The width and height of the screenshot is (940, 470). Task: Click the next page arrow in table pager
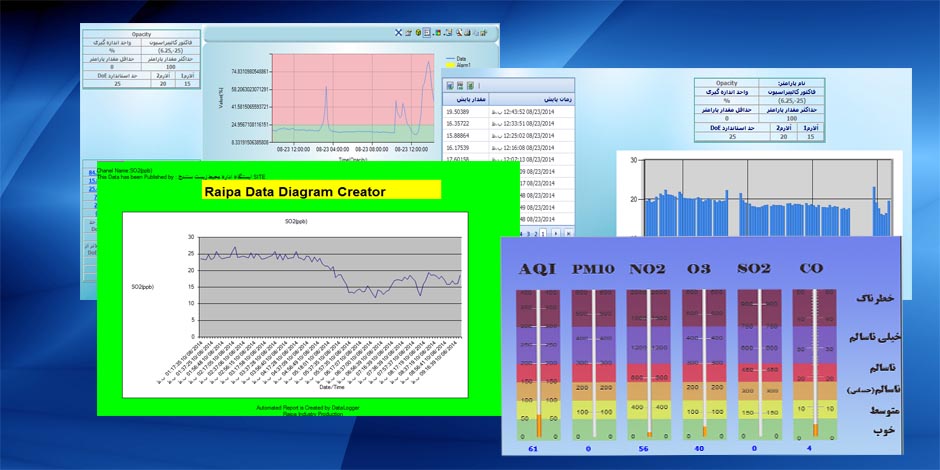point(556,233)
